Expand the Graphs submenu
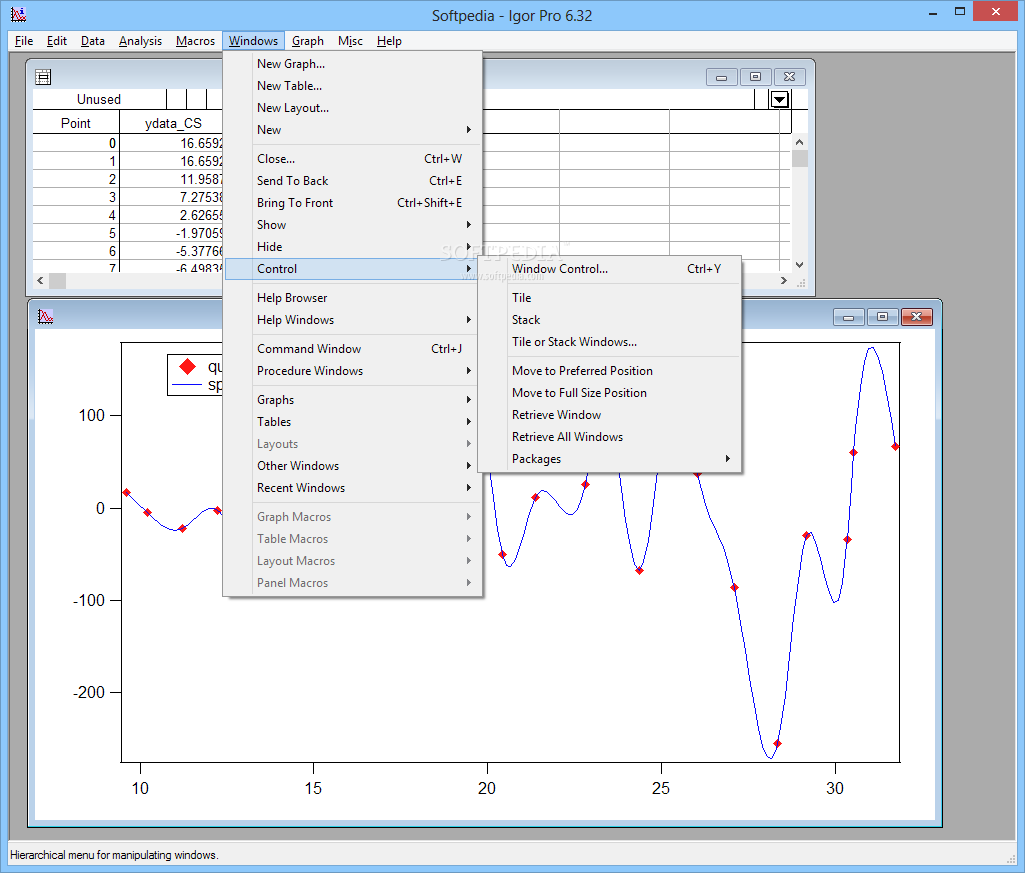This screenshot has height=873, width=1025. (x=353, y=400)
